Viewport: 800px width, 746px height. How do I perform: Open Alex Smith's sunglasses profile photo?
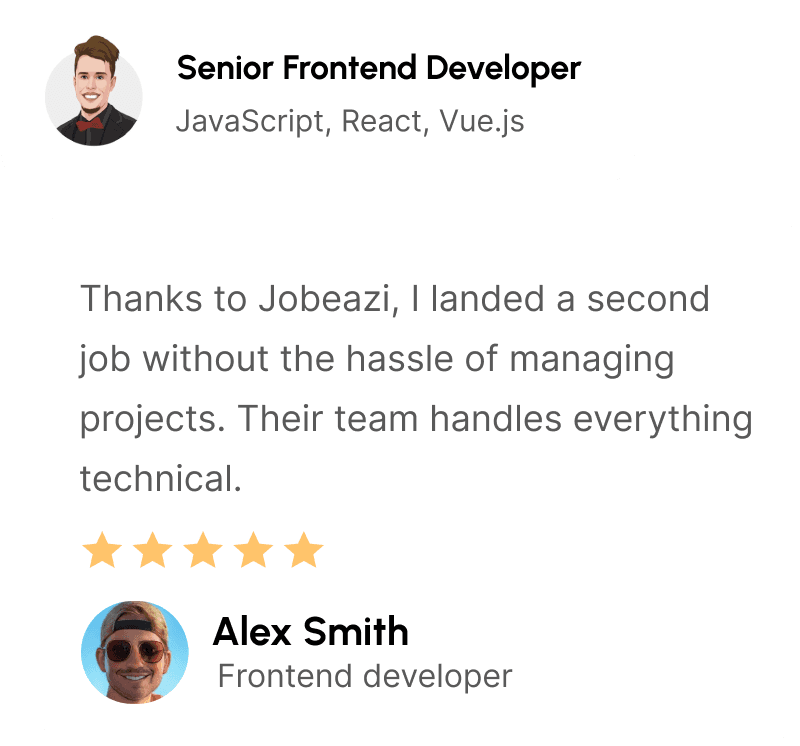(x=135, y=652)
